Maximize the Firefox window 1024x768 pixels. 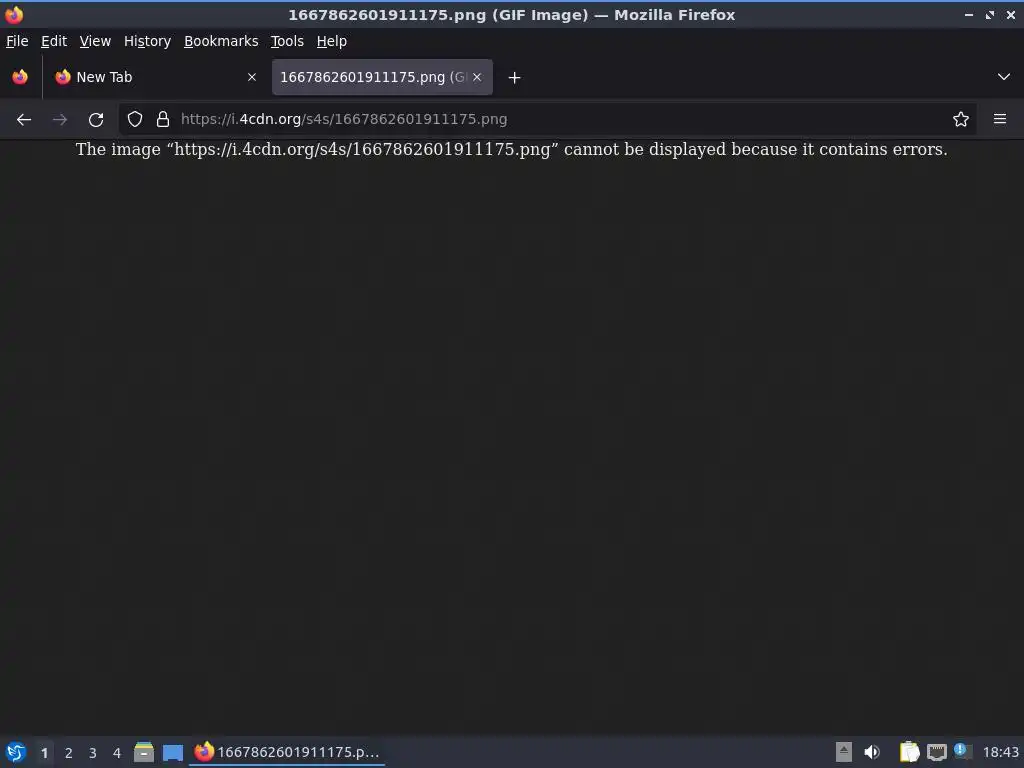tap(990, 14)
